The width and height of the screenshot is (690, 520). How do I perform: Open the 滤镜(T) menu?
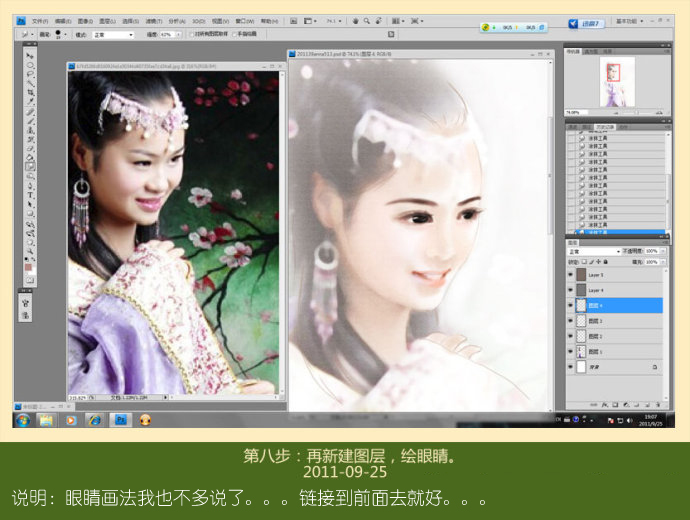(x=154, y=21)
